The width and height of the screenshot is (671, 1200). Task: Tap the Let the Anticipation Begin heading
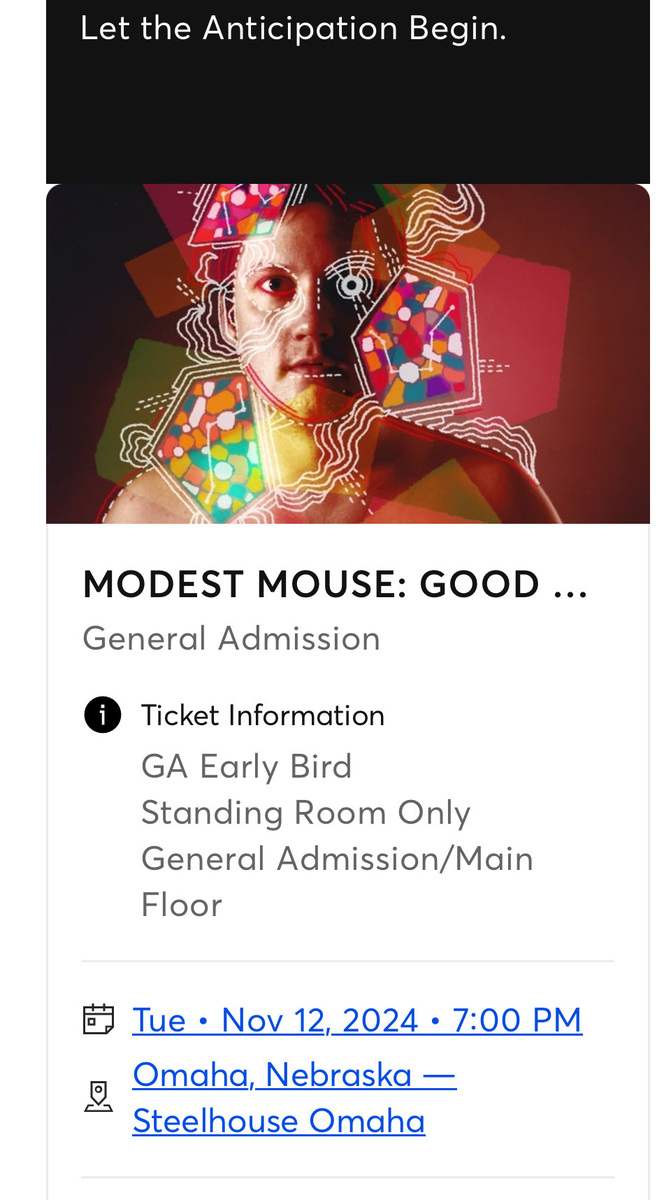point(293,27)
